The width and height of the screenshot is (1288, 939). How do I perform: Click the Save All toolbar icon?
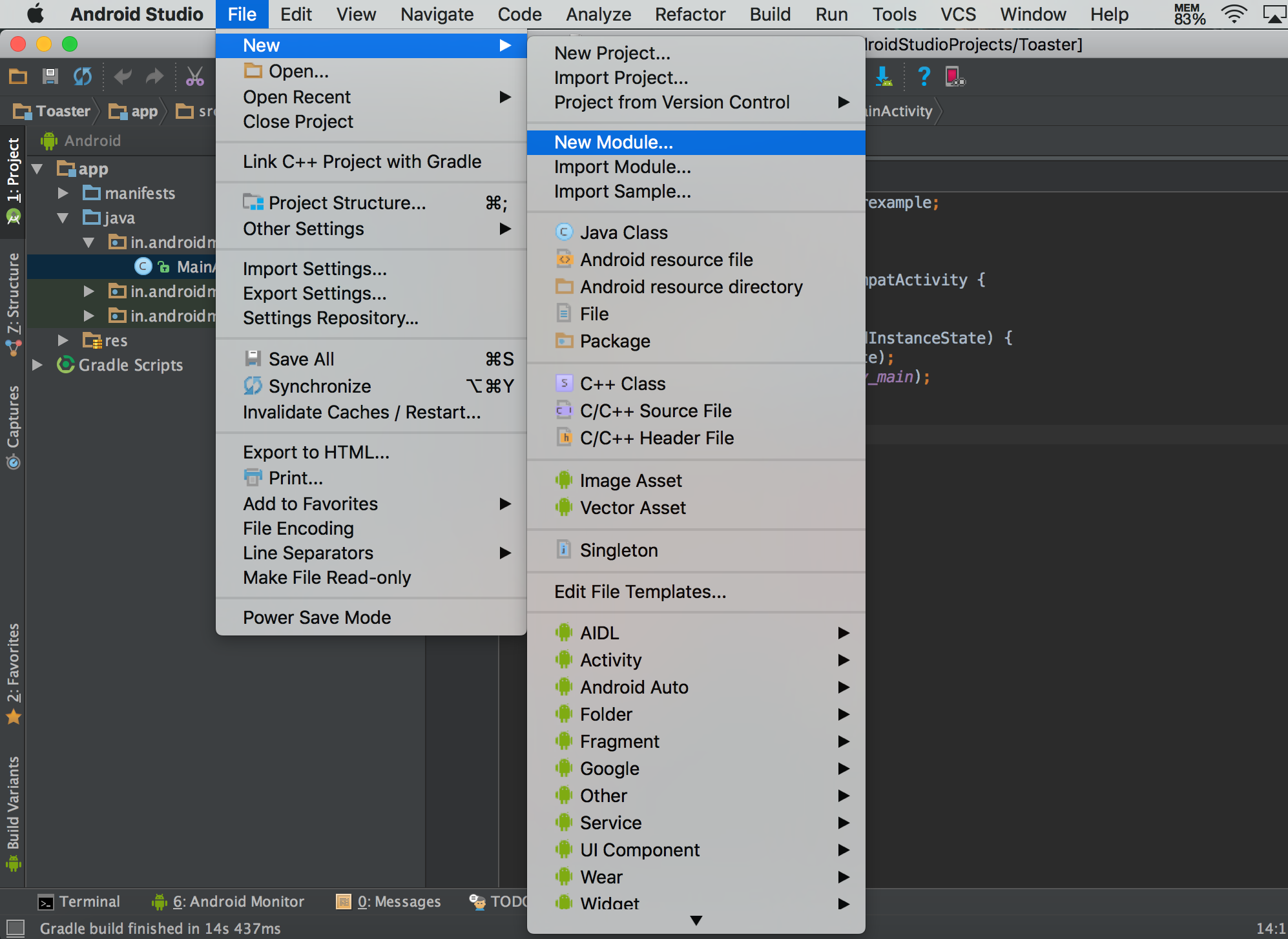[x=51, y=76]
